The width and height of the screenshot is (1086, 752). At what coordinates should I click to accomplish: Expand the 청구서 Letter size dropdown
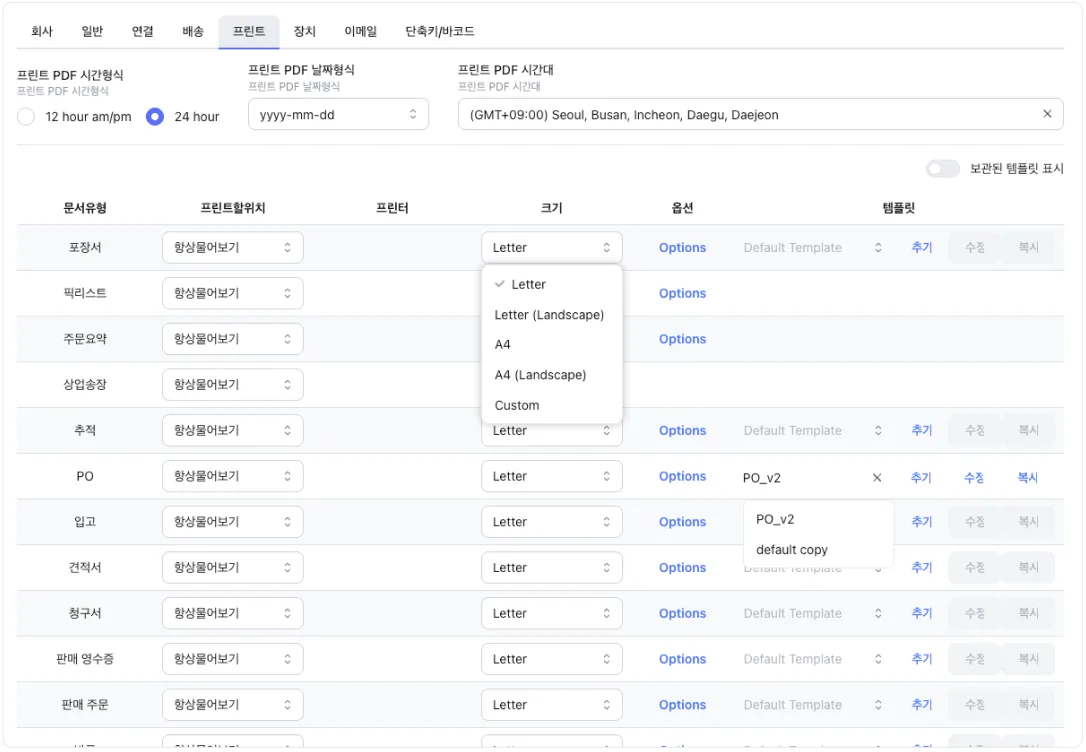tap(551, 614)
